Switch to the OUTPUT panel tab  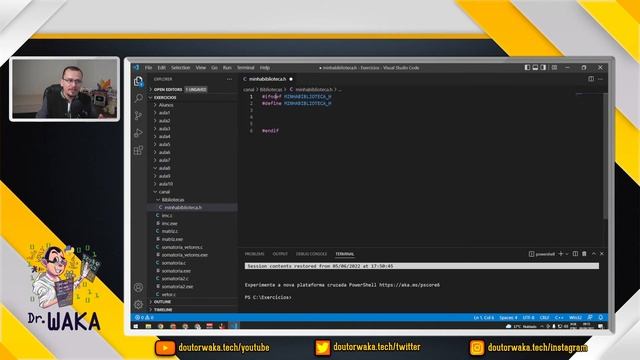click(280, 254)
